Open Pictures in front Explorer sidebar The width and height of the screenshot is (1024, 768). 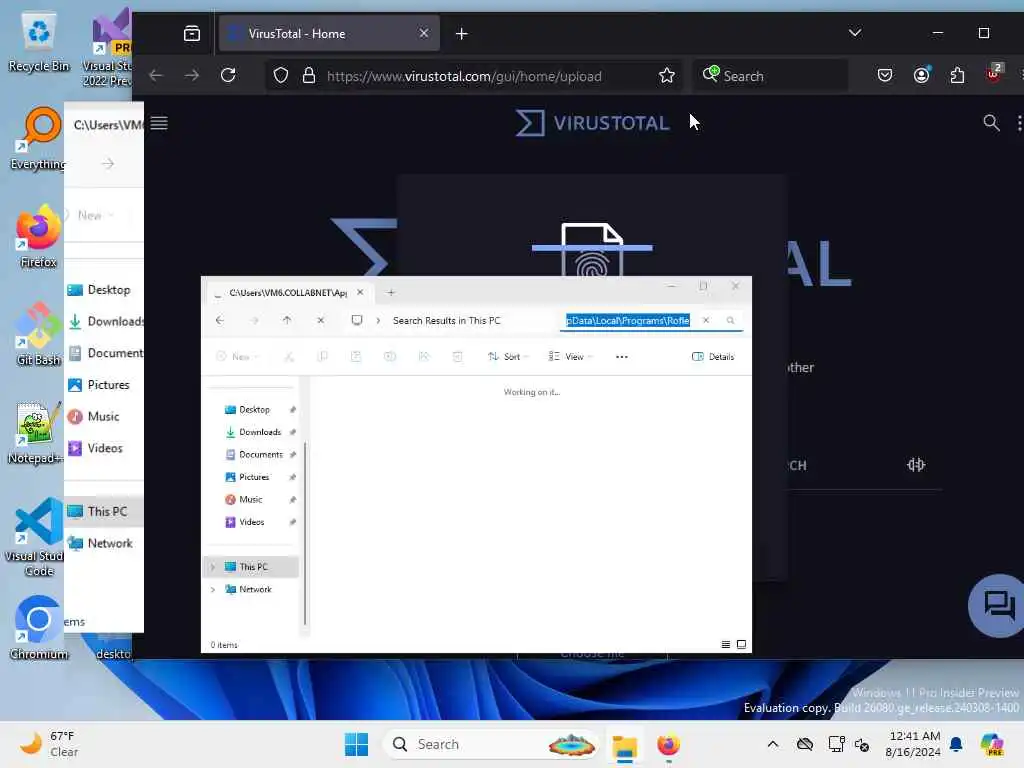(x=253, y=477)
